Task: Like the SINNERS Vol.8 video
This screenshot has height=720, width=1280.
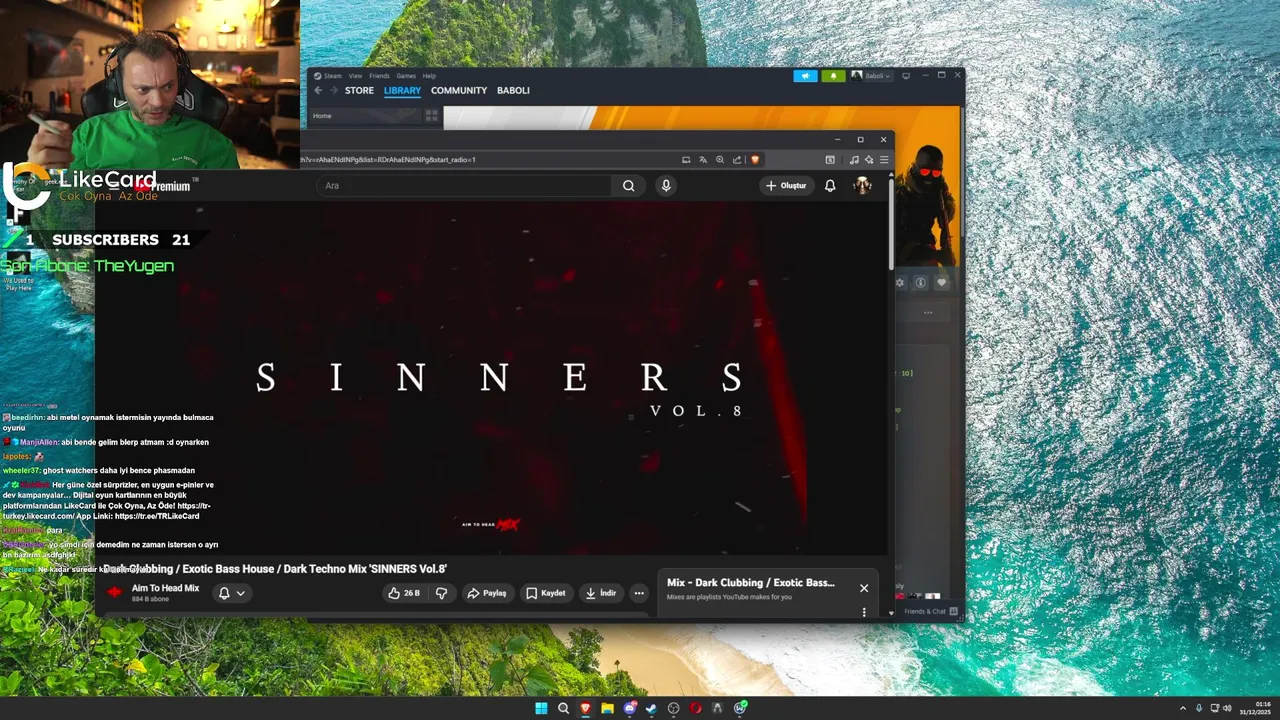Action: [x=405, y=593]
